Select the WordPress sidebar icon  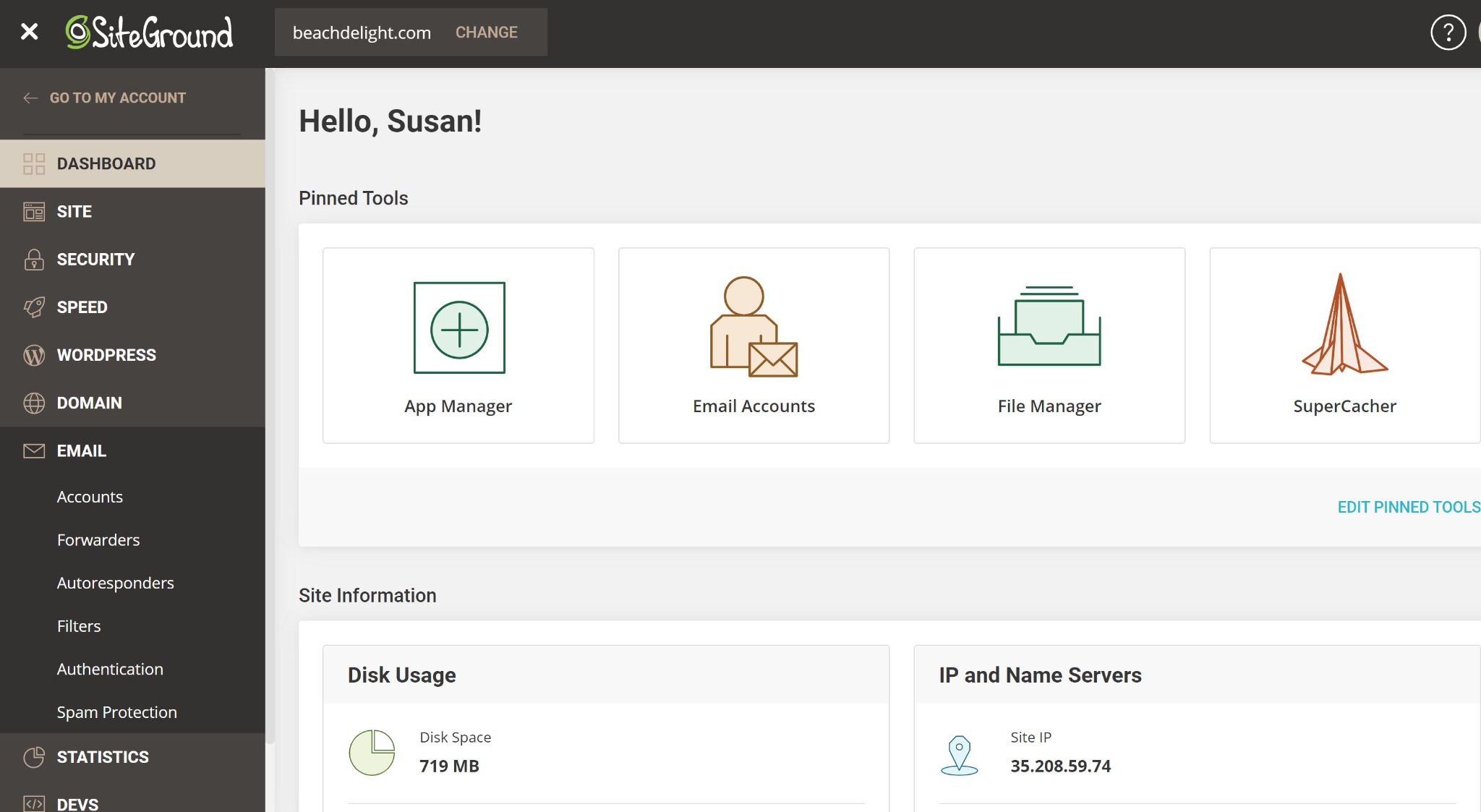[33, 355]
